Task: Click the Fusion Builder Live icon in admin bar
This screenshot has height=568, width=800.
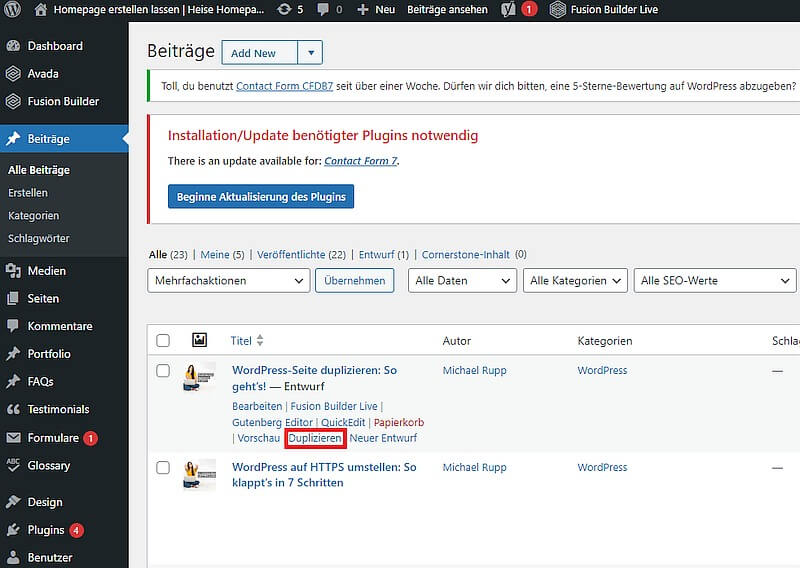Action: [558, 9]
